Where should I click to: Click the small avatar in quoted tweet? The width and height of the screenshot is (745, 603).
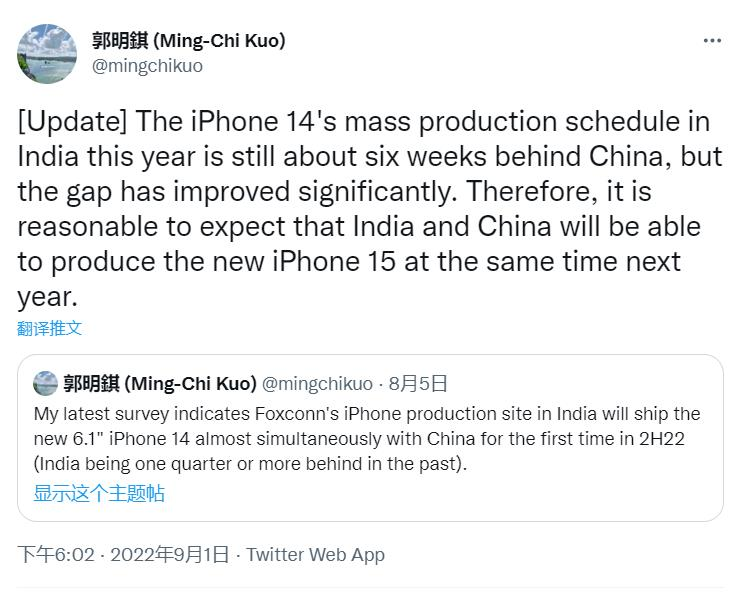(45, 384)
